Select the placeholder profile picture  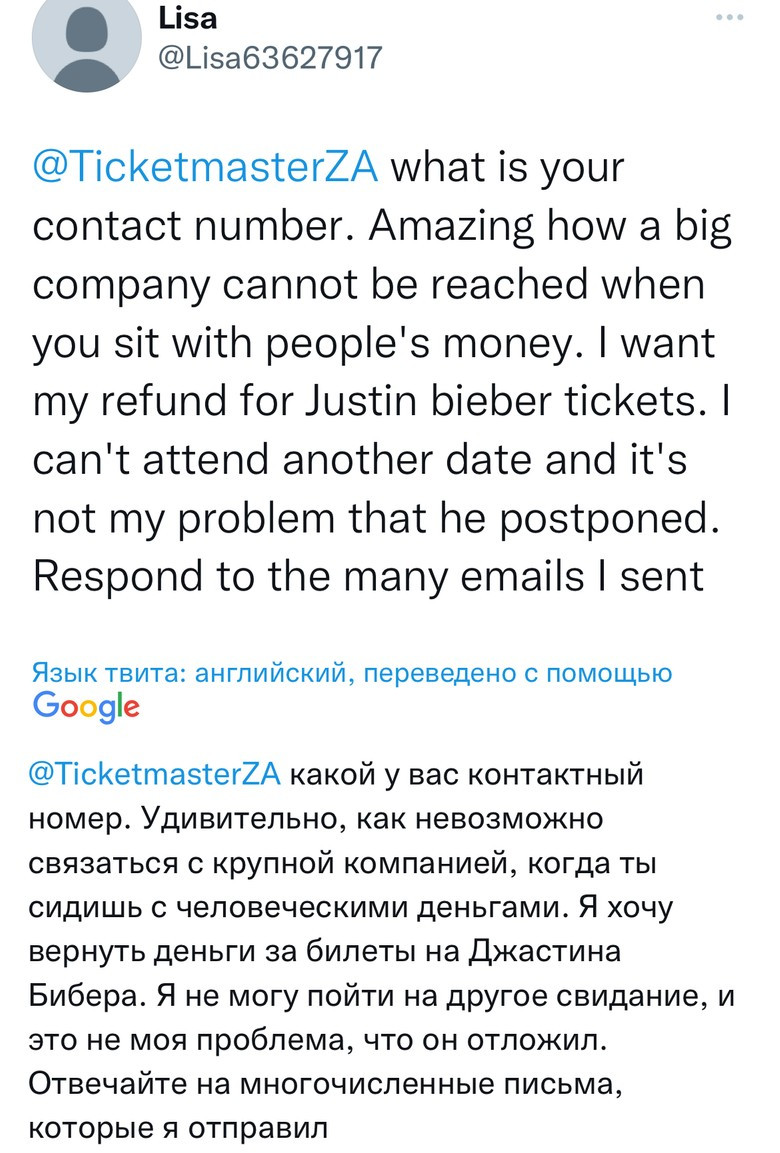point(86,44)
